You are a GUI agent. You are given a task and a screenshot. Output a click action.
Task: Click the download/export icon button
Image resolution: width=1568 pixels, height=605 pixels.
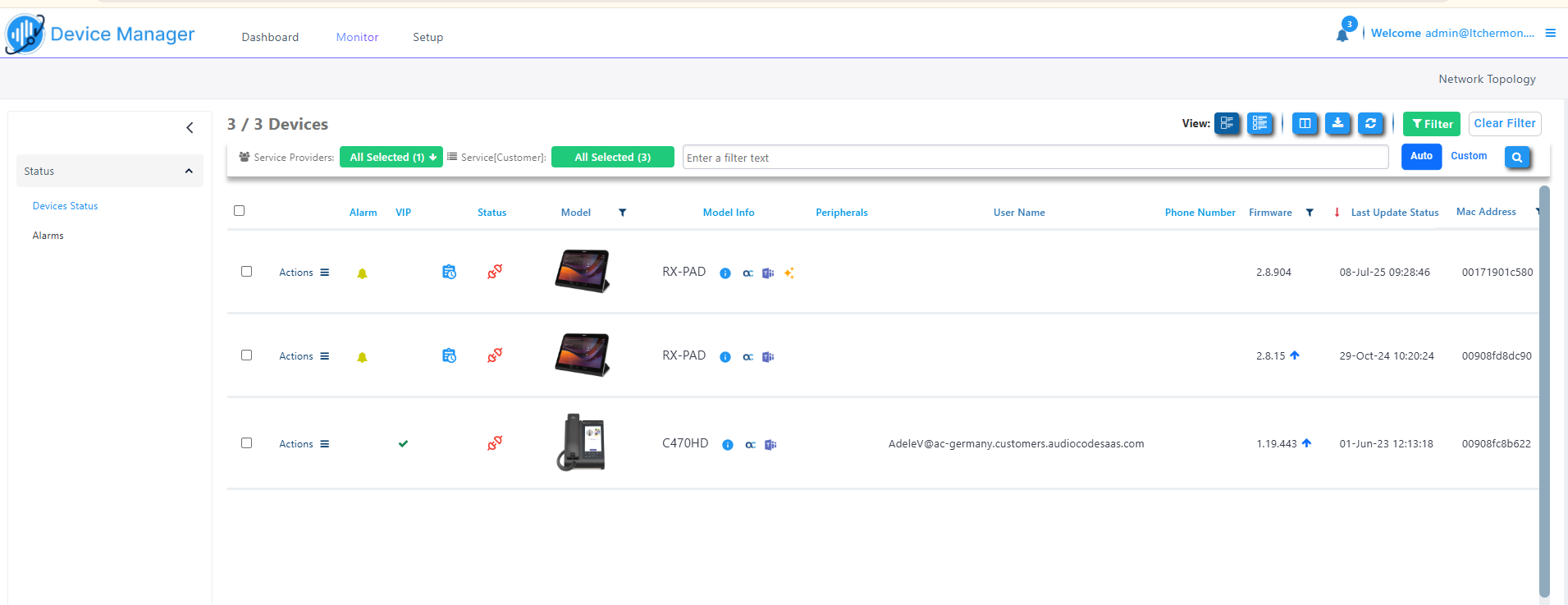[x=1337, y=124]
